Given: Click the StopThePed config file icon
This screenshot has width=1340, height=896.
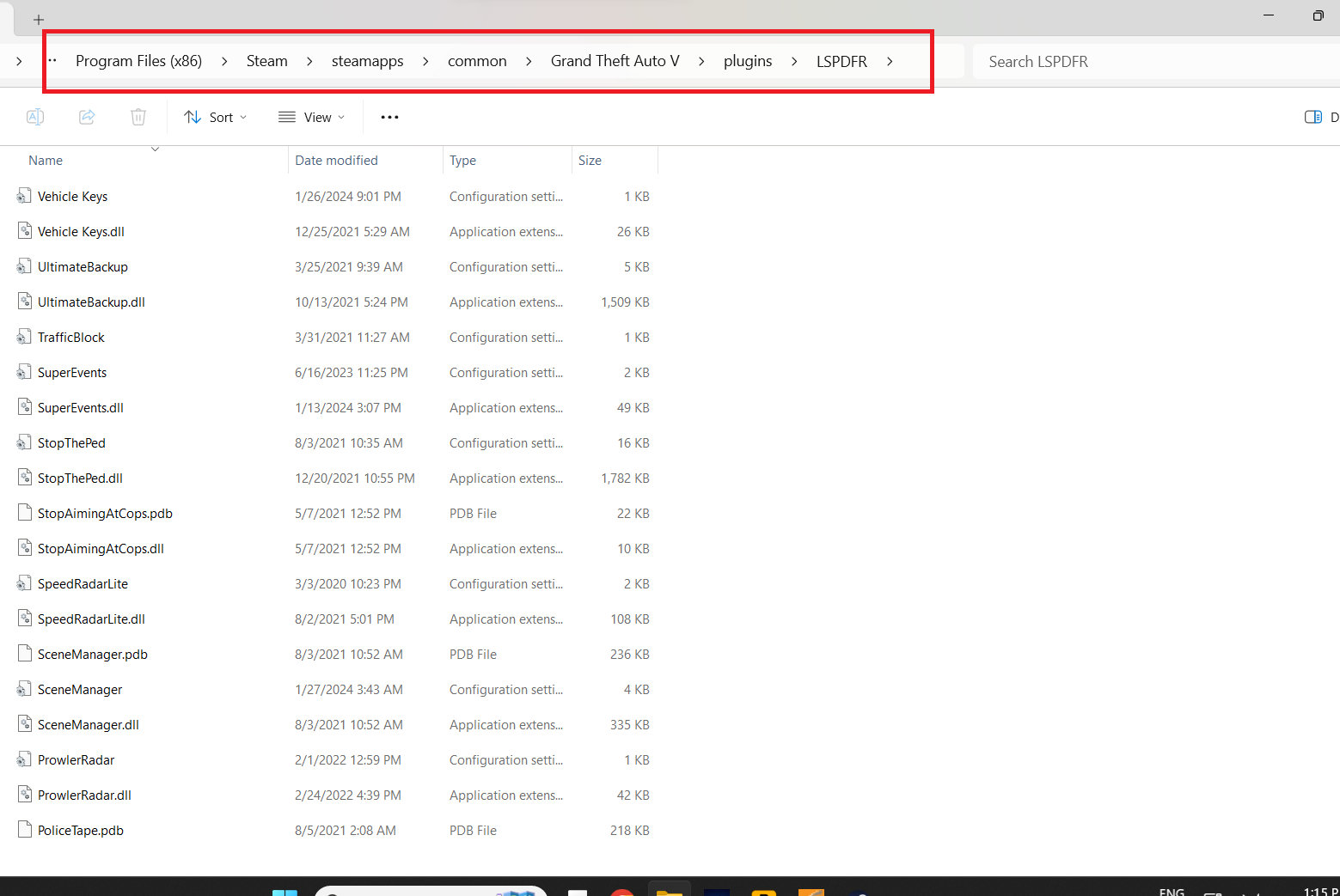Looking at the screenshot, I should click(25, 442).
